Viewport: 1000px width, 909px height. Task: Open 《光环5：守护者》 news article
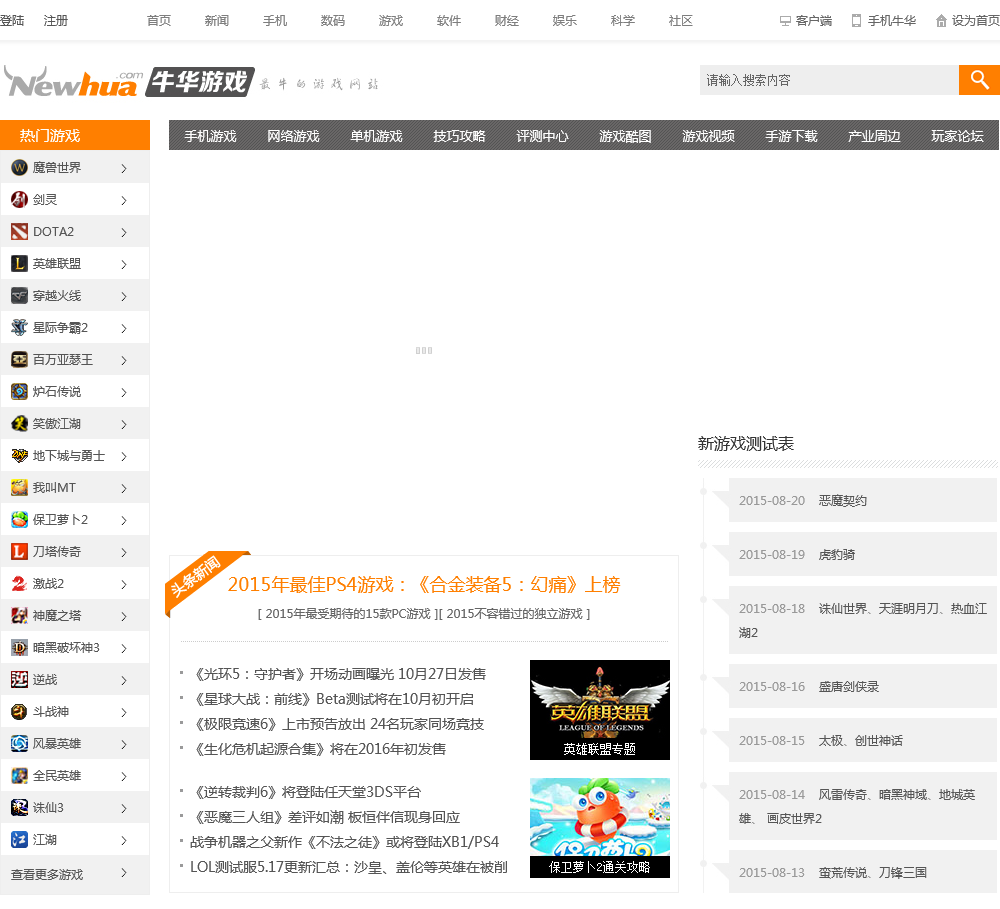pos(338,674)
